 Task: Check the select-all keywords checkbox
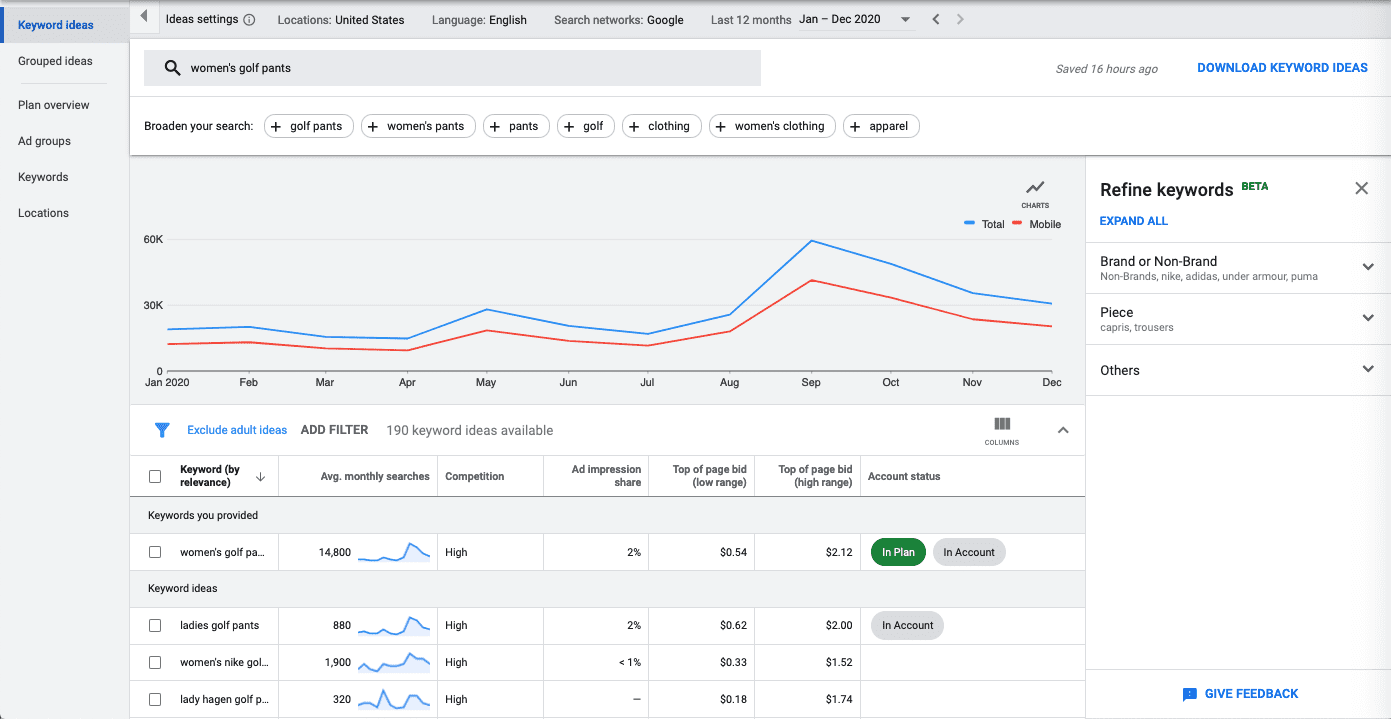155,476
